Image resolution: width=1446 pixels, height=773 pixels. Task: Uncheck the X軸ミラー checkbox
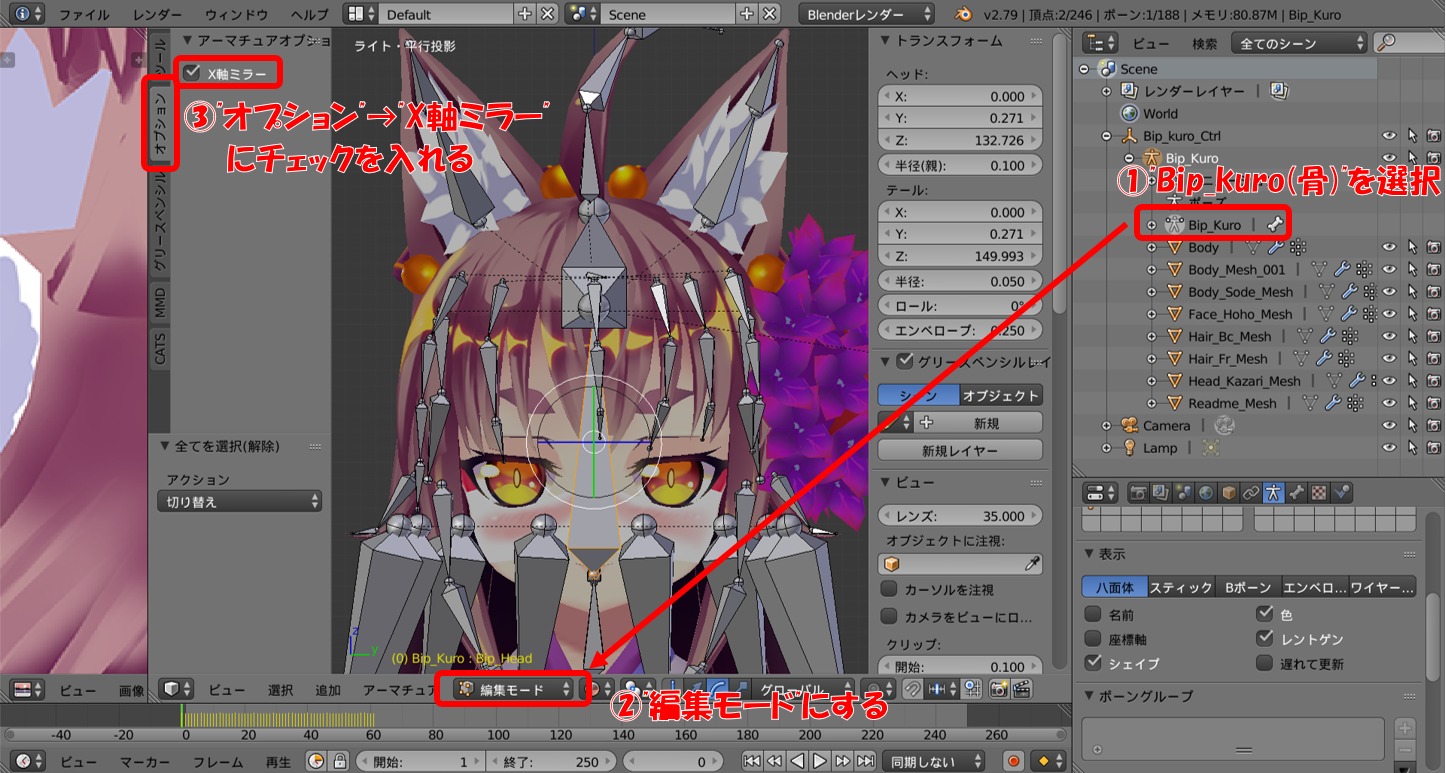click(192, 73)
